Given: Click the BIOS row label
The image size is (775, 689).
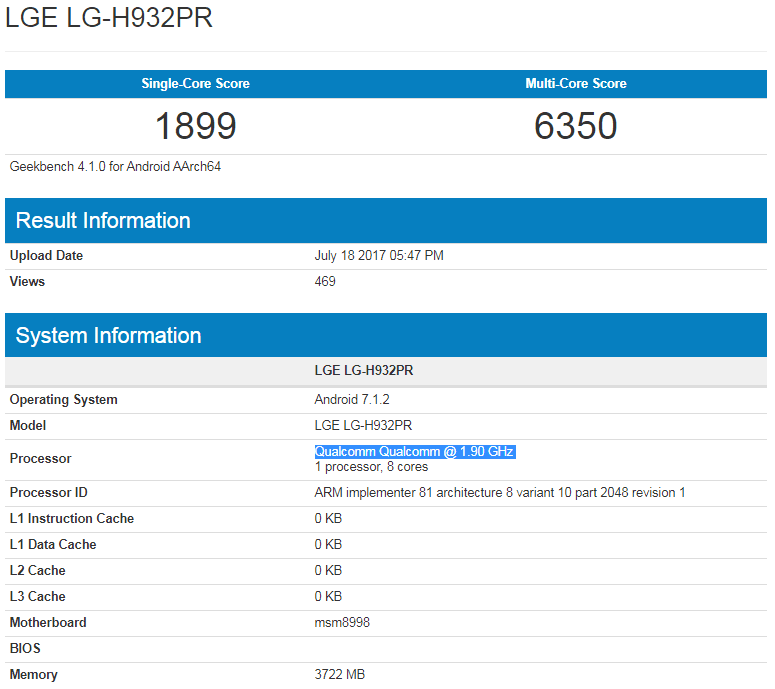Looking at the screenshot, I should 25,649.
